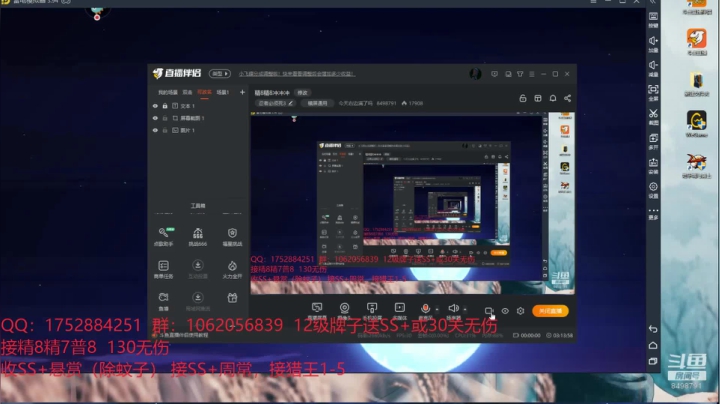Toggle emulator fullscreen mode icon
This screenshot has height=404, width=720.
[653, 92]
